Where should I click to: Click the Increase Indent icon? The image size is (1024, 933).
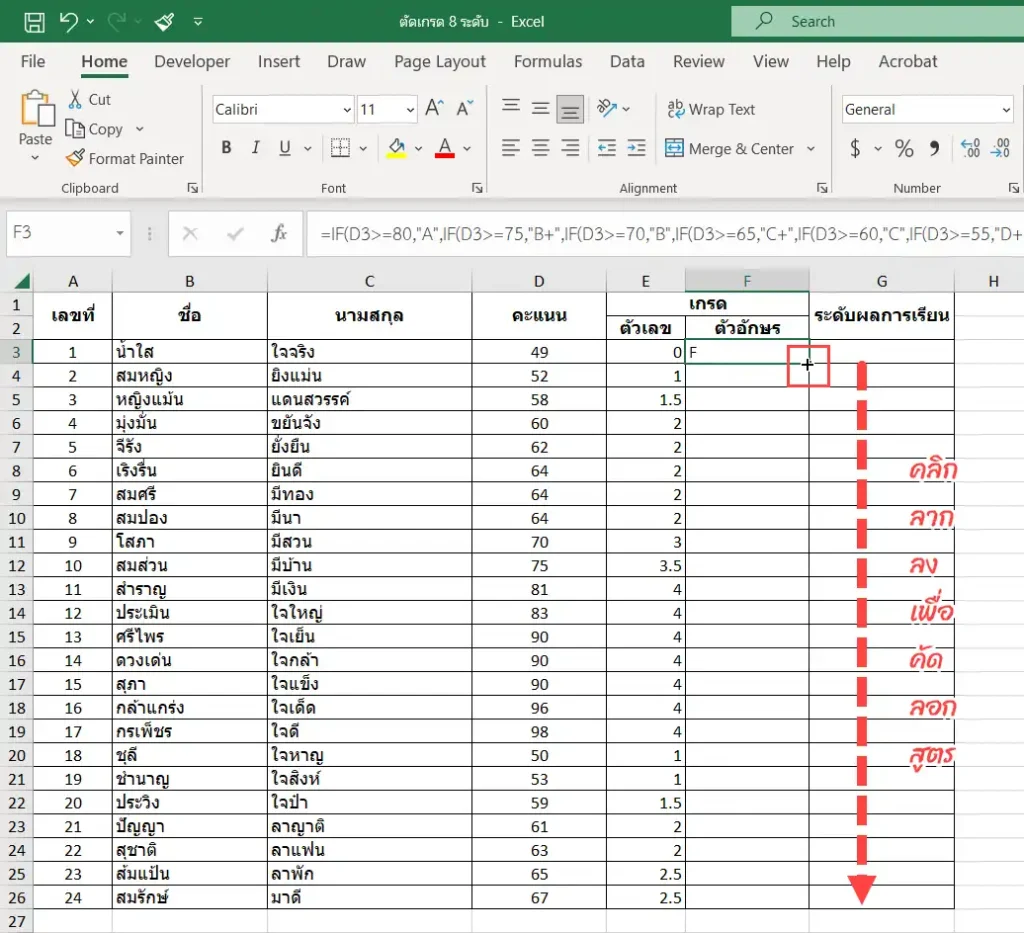[x=636, y=148]
